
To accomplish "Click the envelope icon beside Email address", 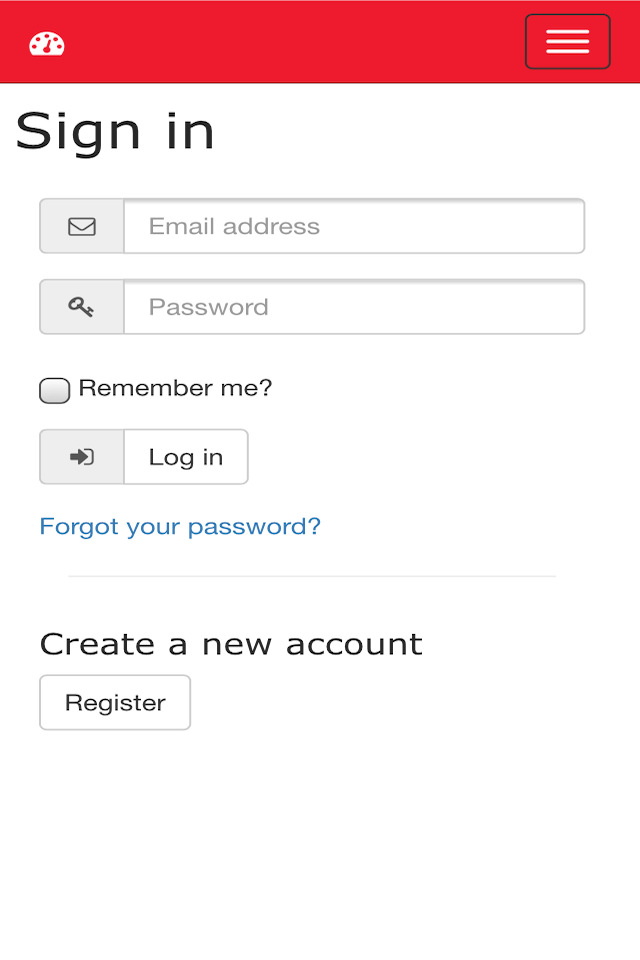I will click(81, 227).
